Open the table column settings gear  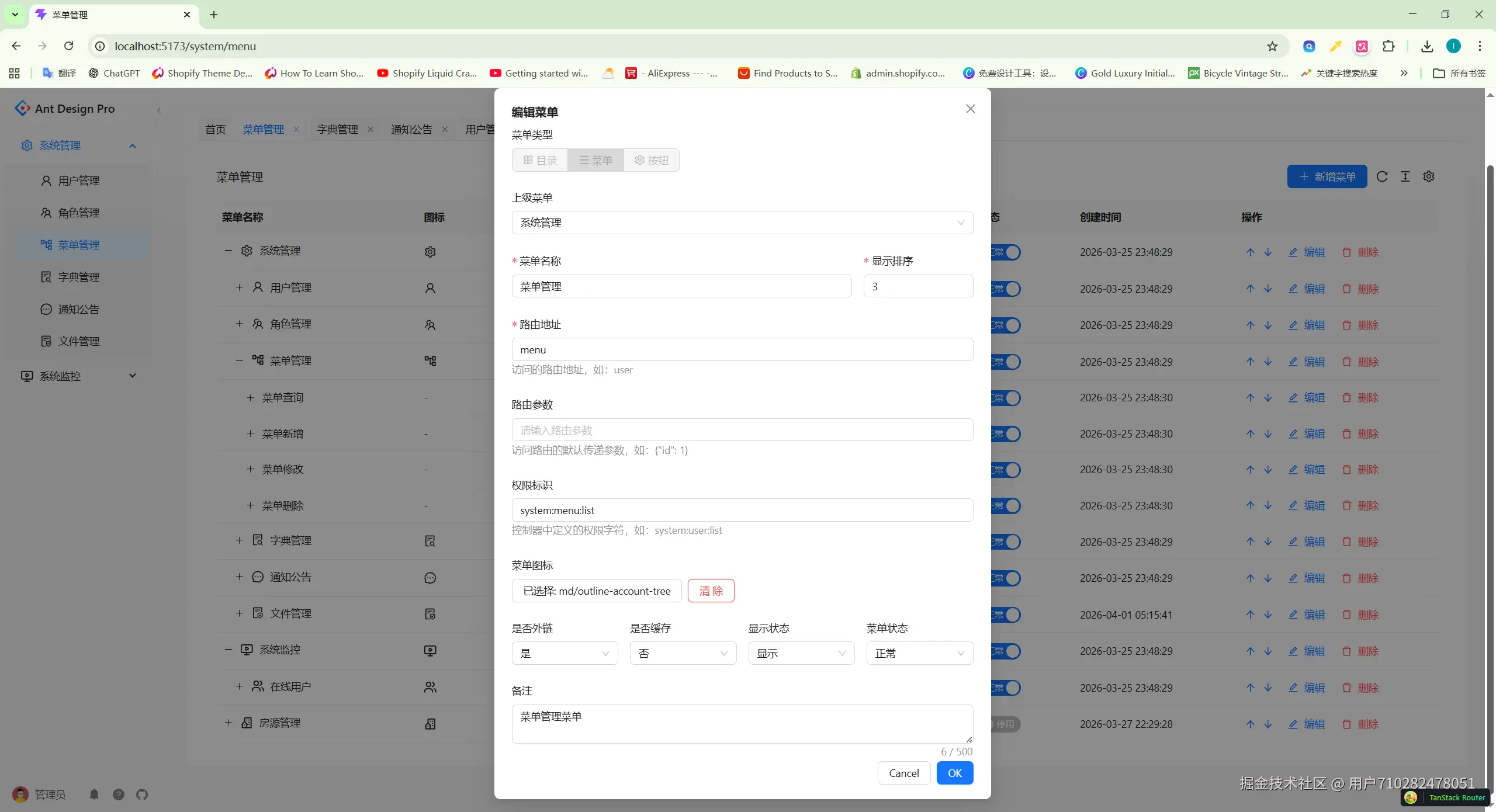pos(1429,176)
